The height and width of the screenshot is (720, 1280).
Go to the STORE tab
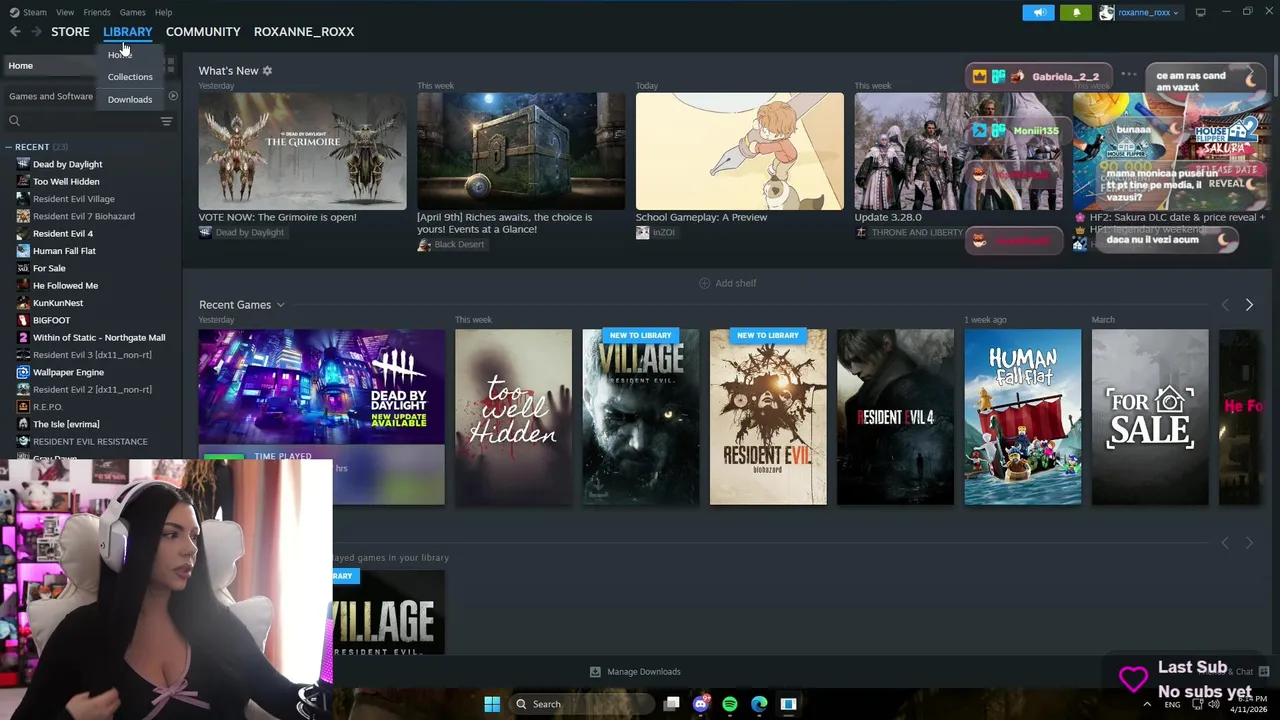pos(70,32)
